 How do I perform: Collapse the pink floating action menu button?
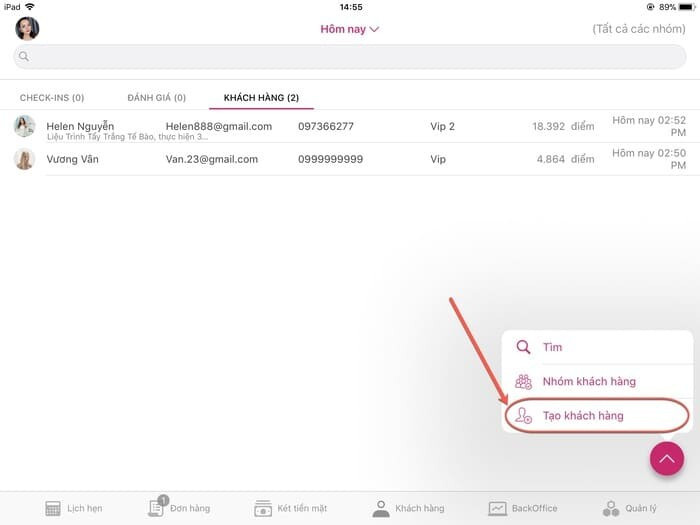pyautogui.click(x=667, y=459)
